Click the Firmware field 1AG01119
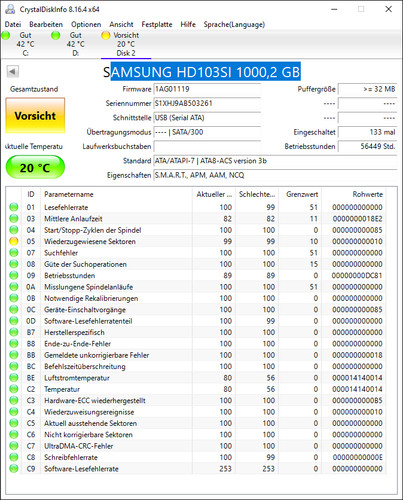The width and height of the screenshot is (403, 500). [x=207, y=89]
